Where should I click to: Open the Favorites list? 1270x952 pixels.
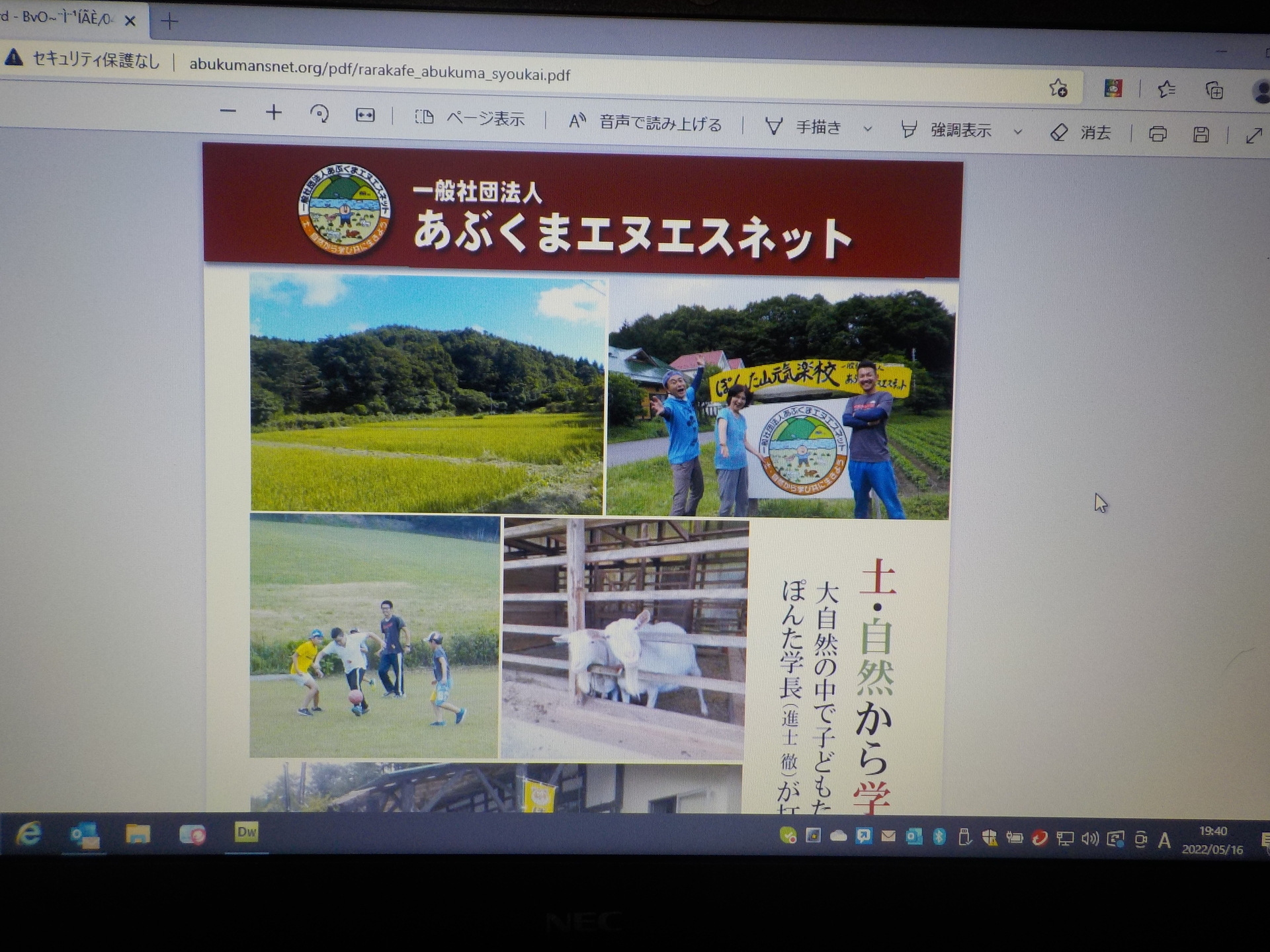coord(1165,89)
